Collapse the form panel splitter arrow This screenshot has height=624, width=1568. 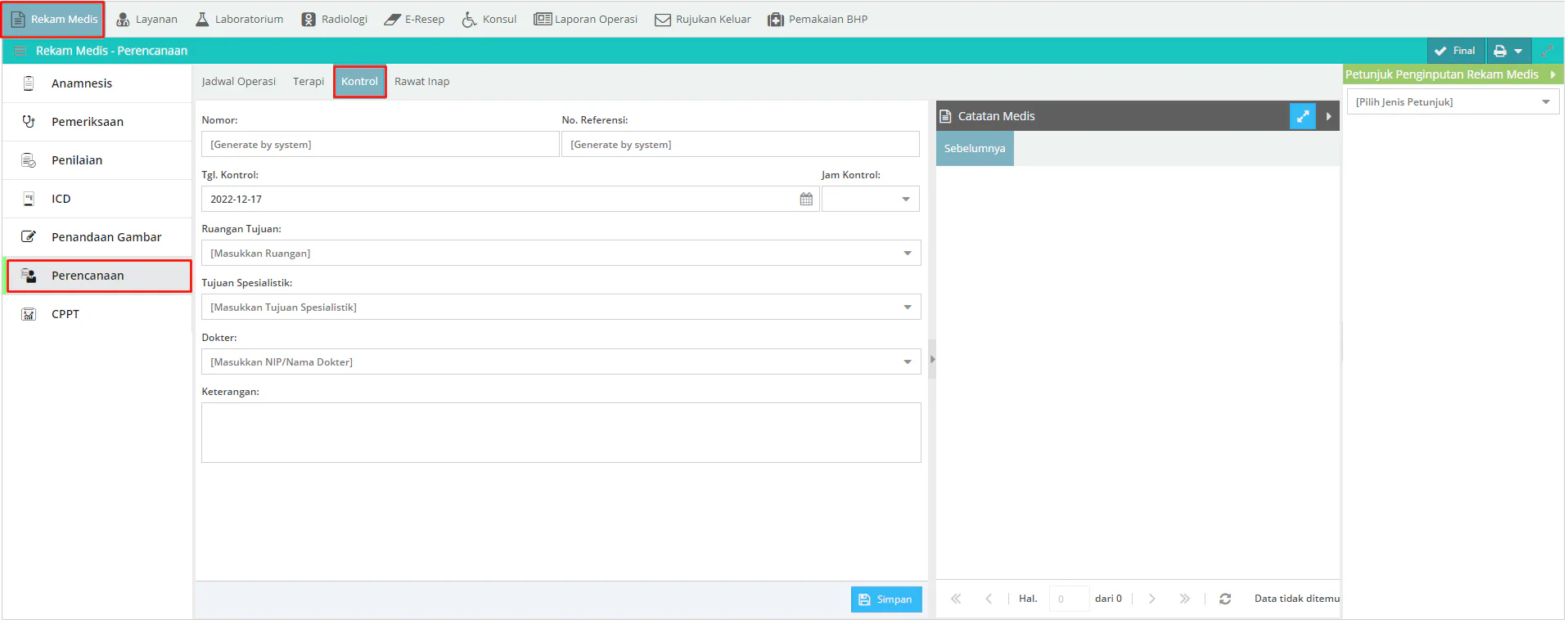(x=932, y=359)
